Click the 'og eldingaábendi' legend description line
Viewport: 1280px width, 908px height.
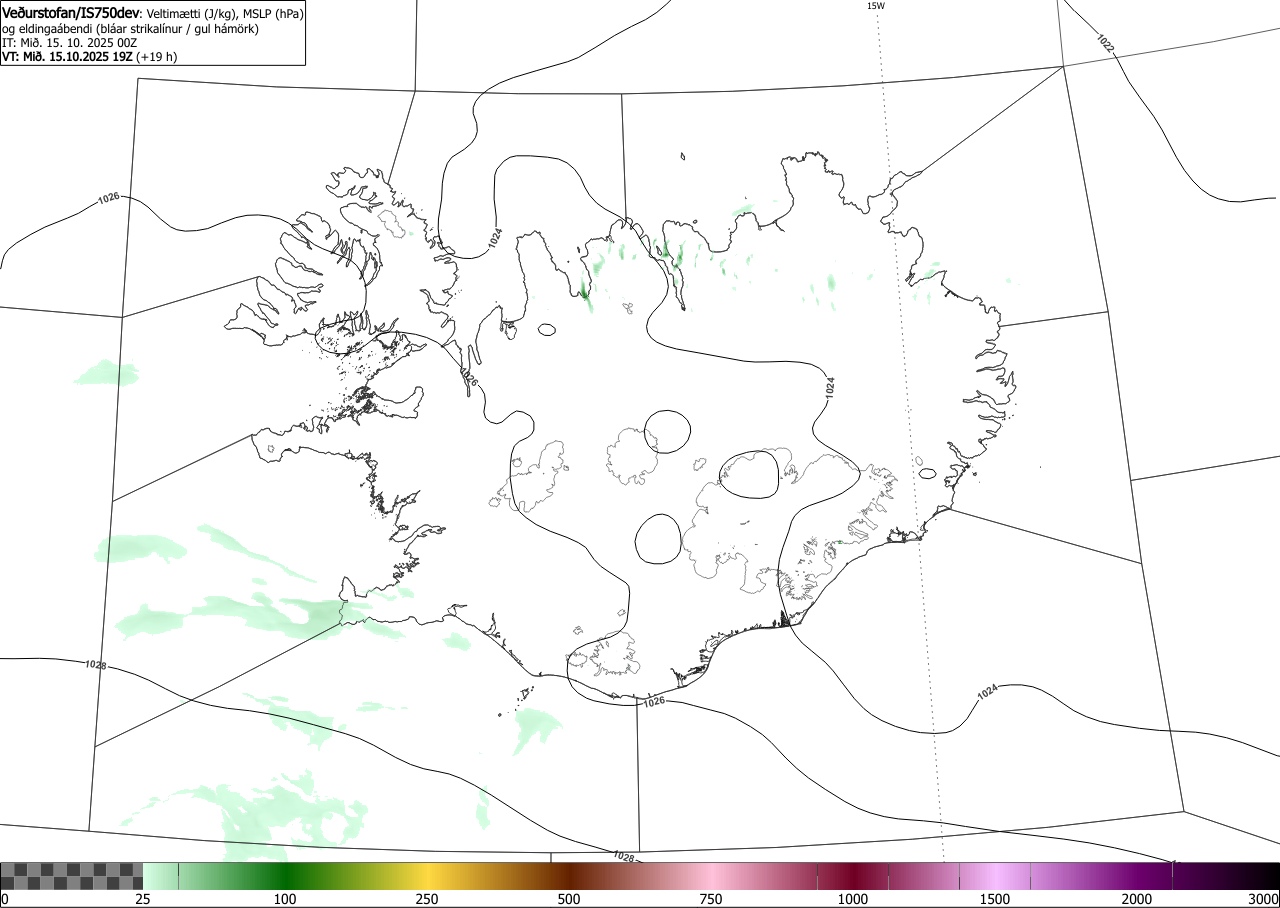coord(131,29)
